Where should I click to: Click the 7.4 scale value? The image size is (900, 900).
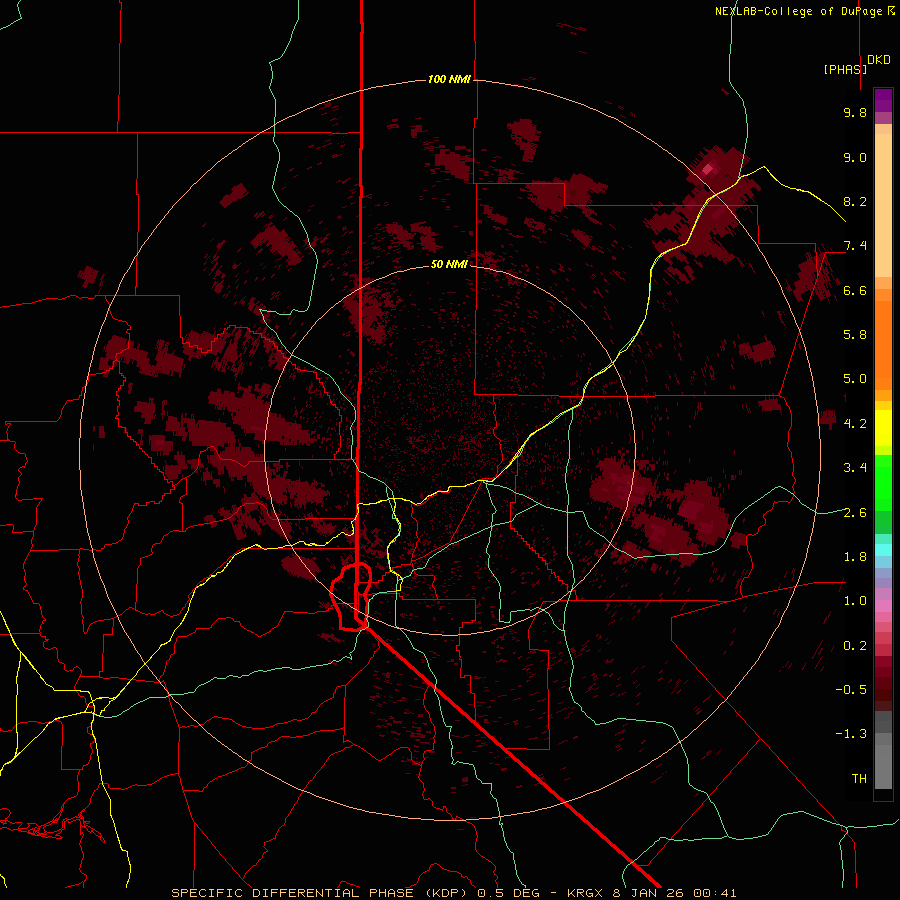pyautogui.click(x=855, y=246)
